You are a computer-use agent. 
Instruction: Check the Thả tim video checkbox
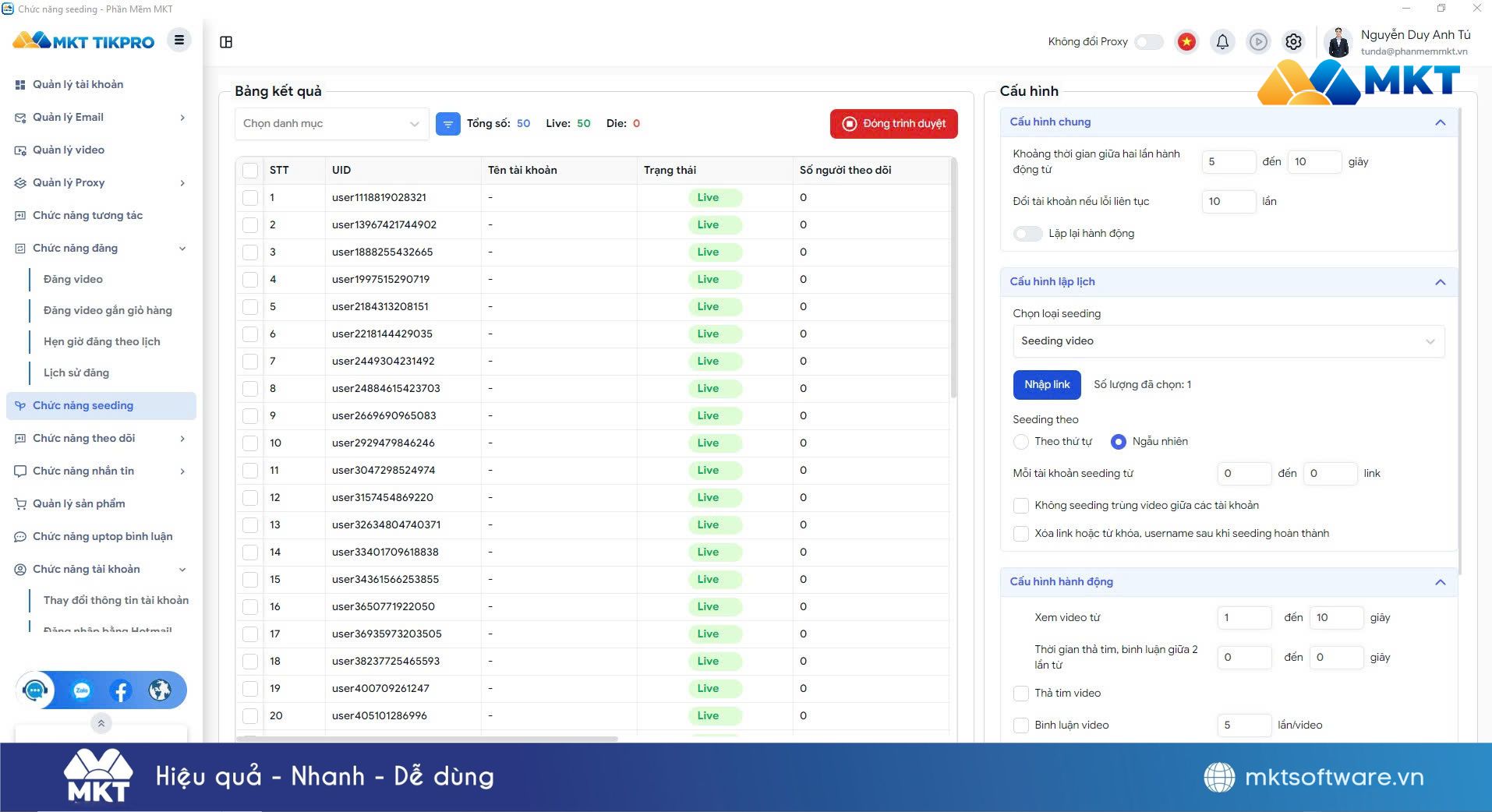1020,694
